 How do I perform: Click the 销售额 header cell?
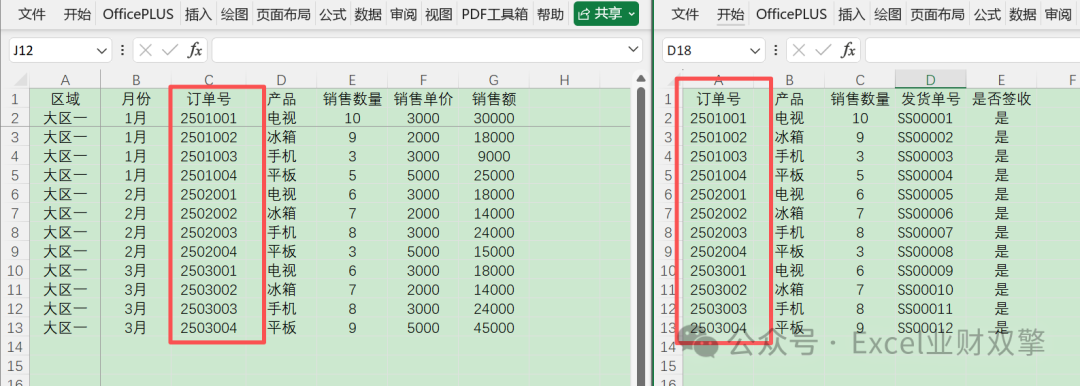494,99
